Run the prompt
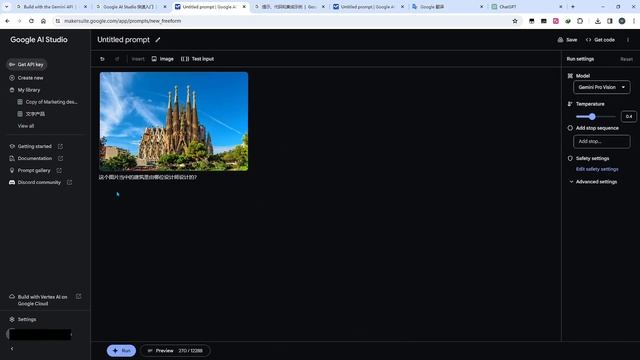 tap(121, 351)
